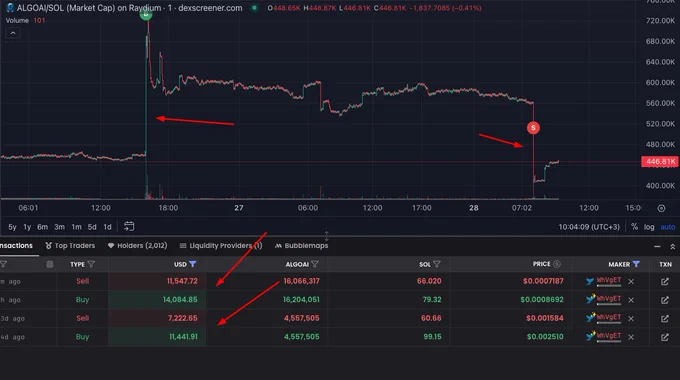Click the 16,204,051 ALGOAI amount cell
This screenshot has height=380, width=680.
pos(301,300)
